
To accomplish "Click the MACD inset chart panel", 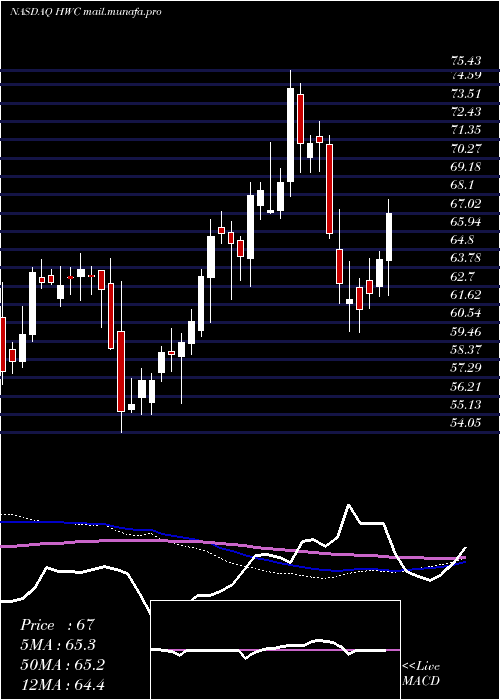I will click(x=276, y=650).
